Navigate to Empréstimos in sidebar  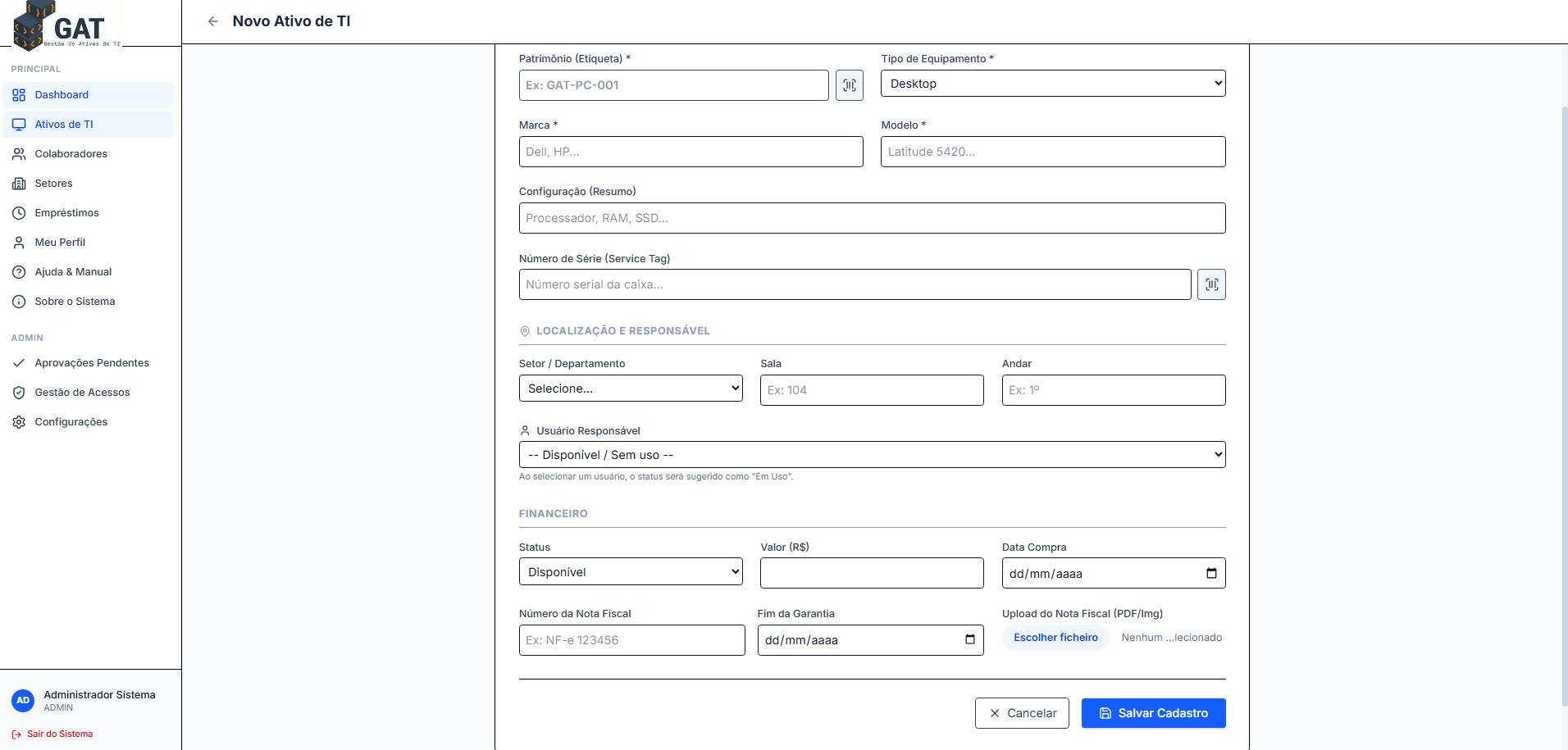[66, 213]
